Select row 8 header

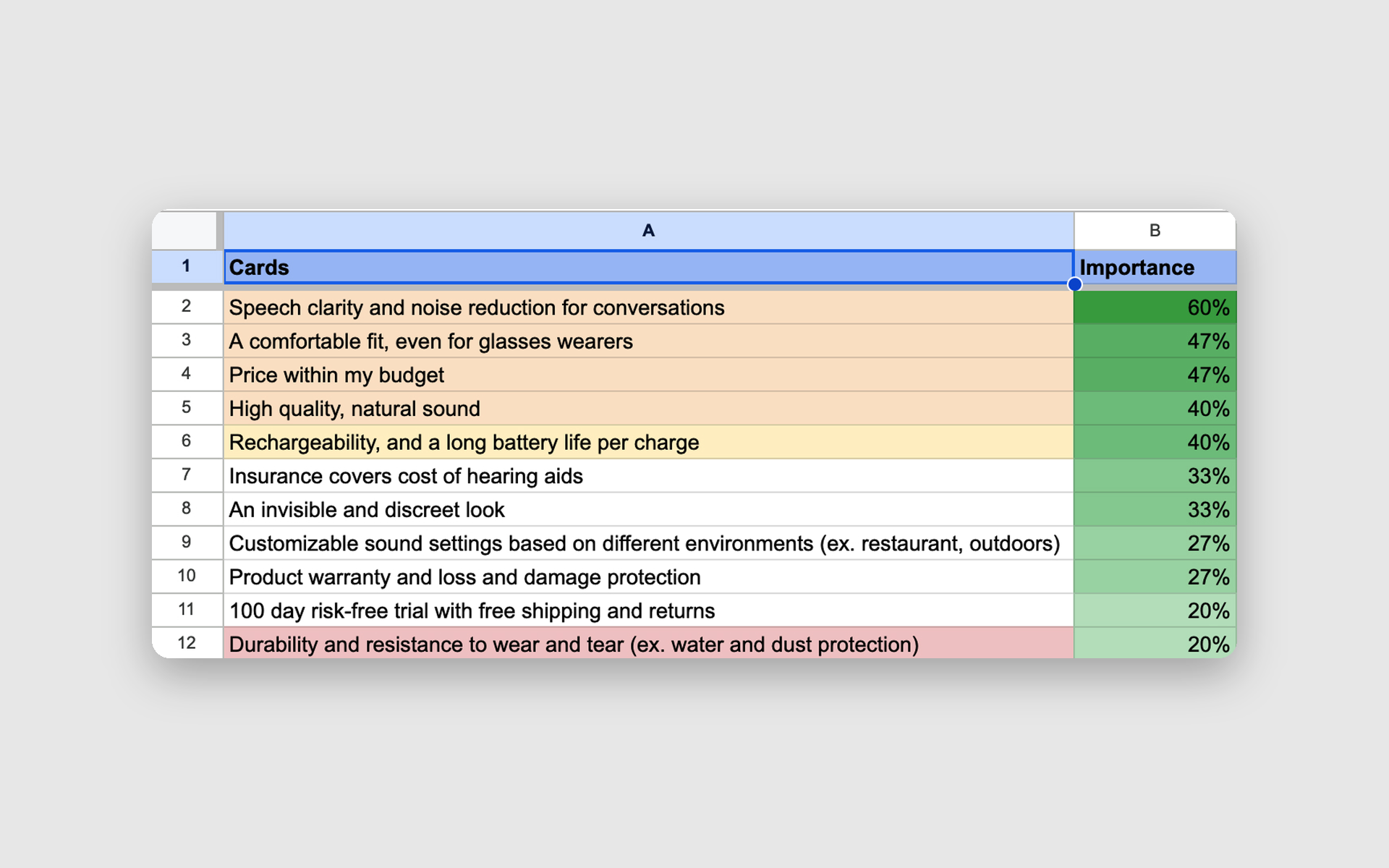coord(187,509)
